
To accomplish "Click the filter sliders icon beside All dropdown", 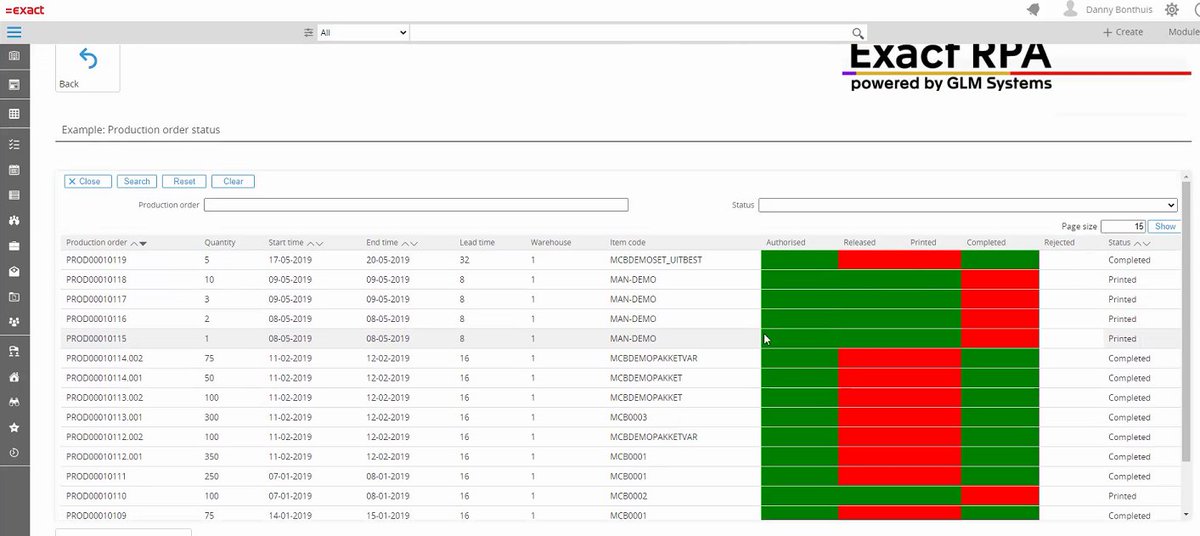I will coord(309,33).
